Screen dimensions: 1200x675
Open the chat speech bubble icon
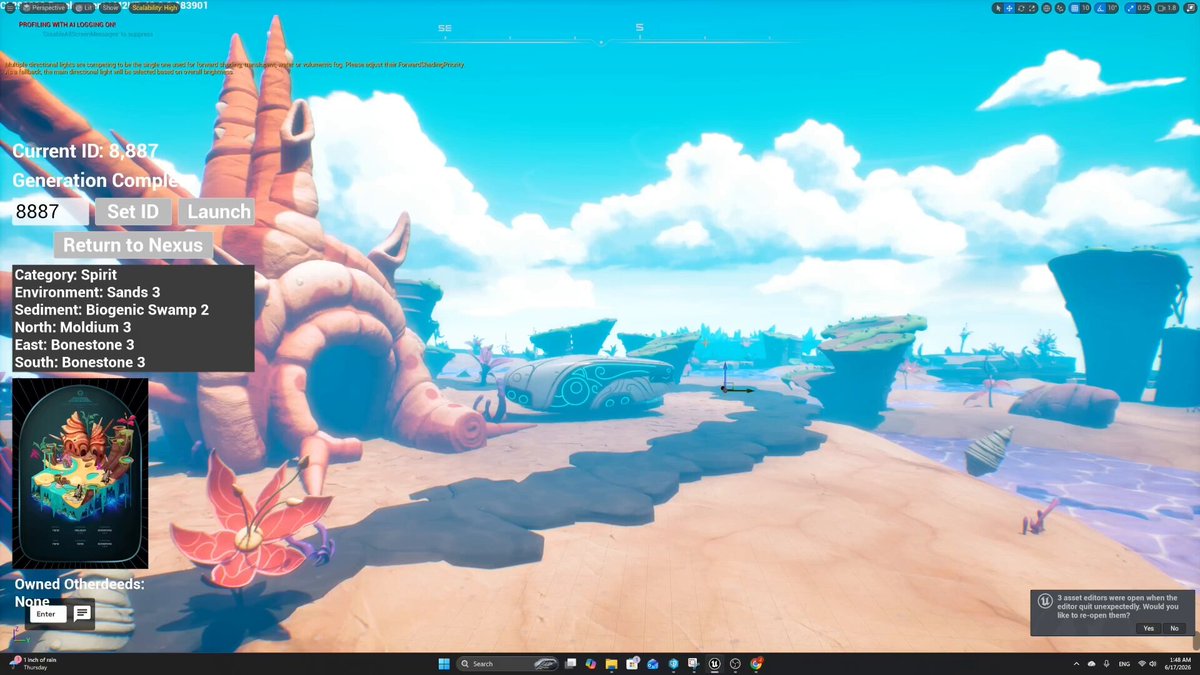(x=82, y=613)
